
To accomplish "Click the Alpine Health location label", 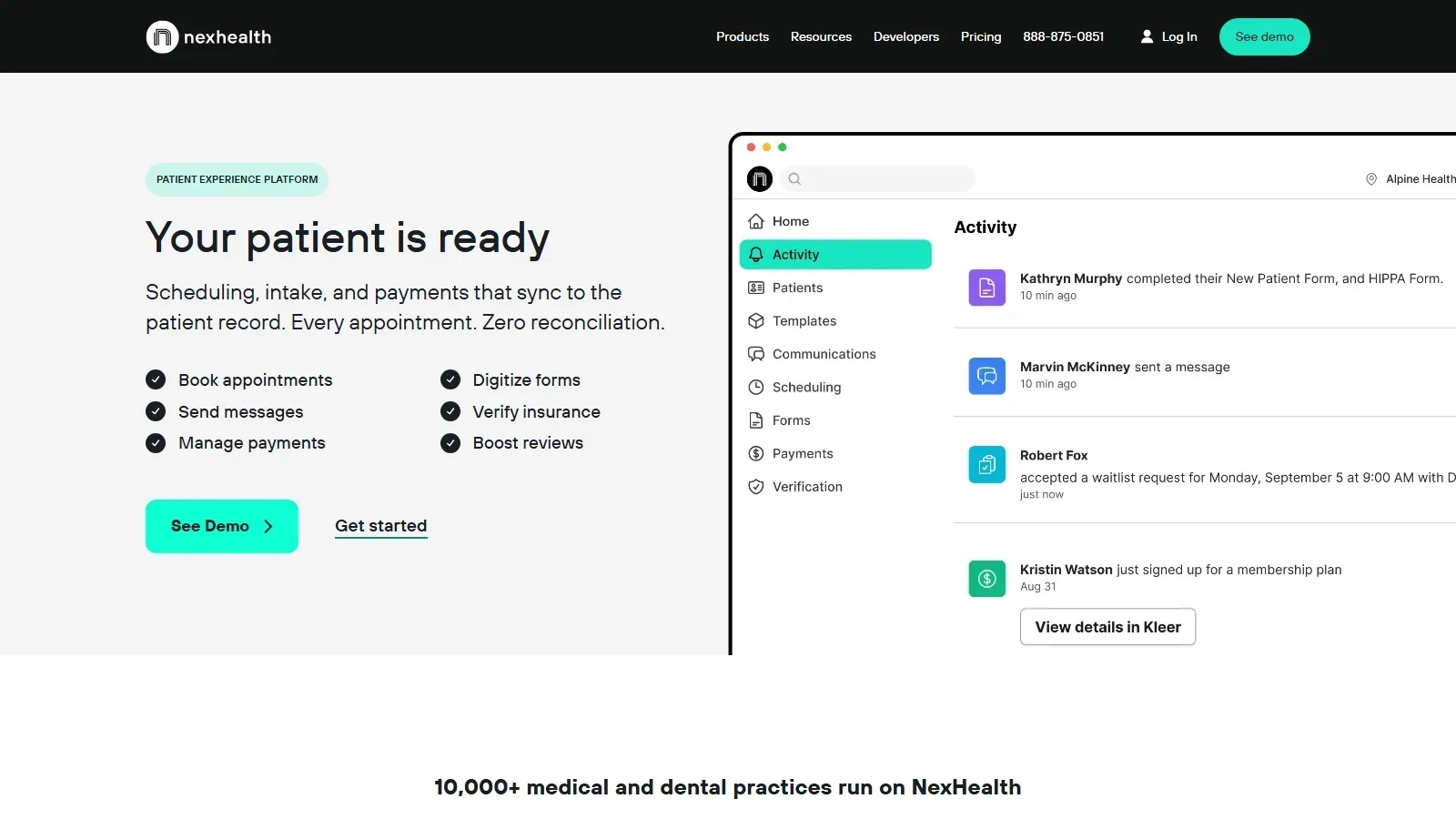I will [1421, 179].
